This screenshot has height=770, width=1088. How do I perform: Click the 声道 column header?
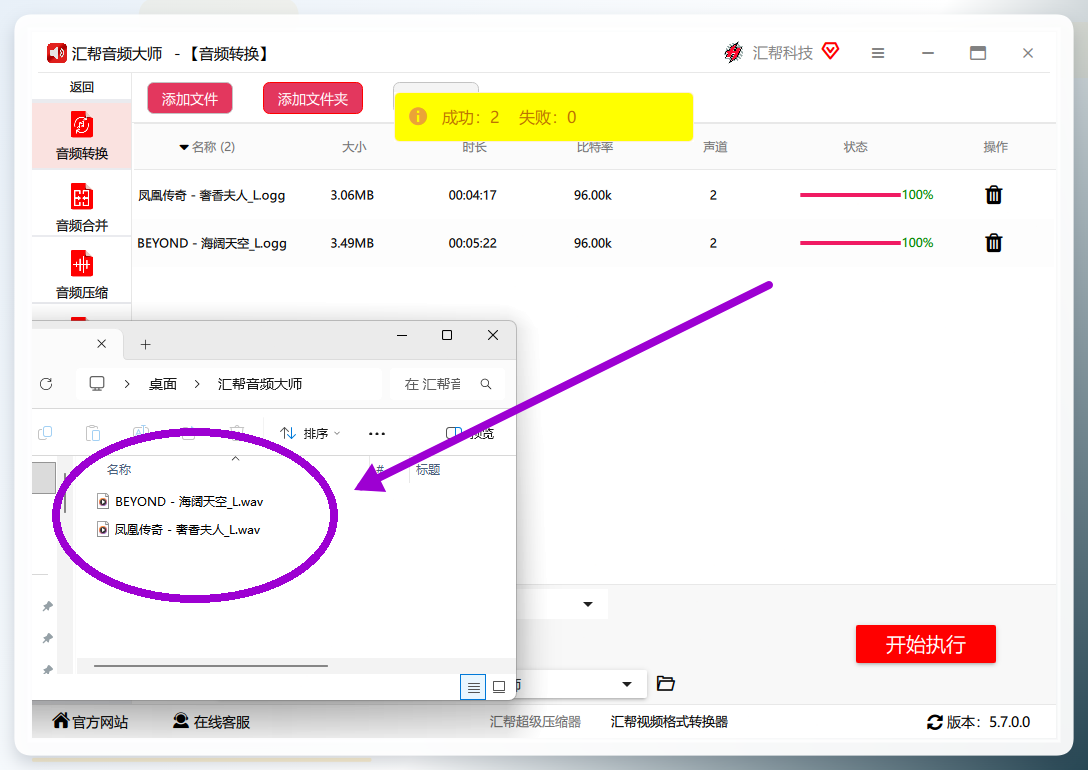[x=715, y=147]
